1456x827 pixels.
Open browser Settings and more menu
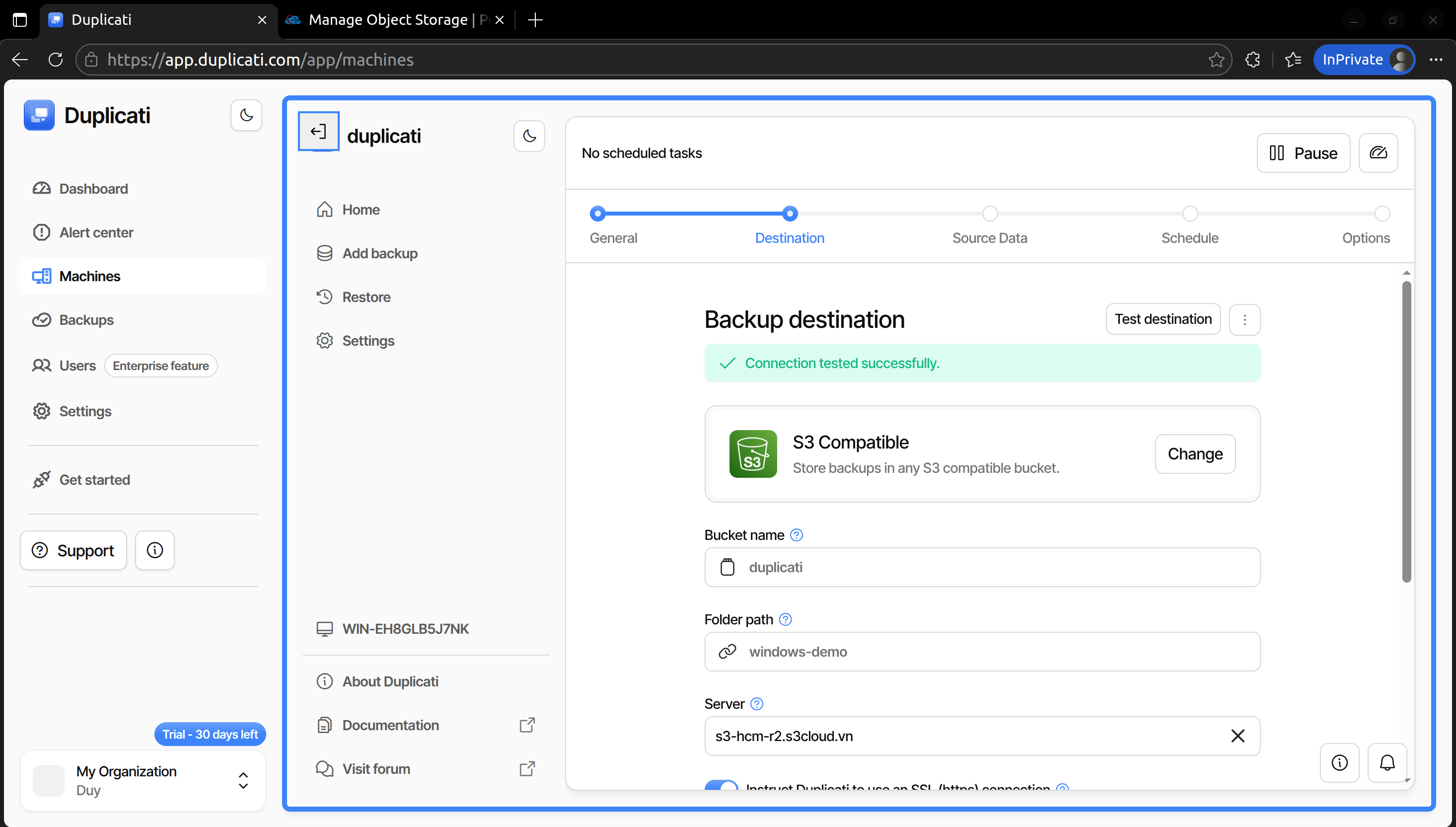click(x=1436, y=60)
